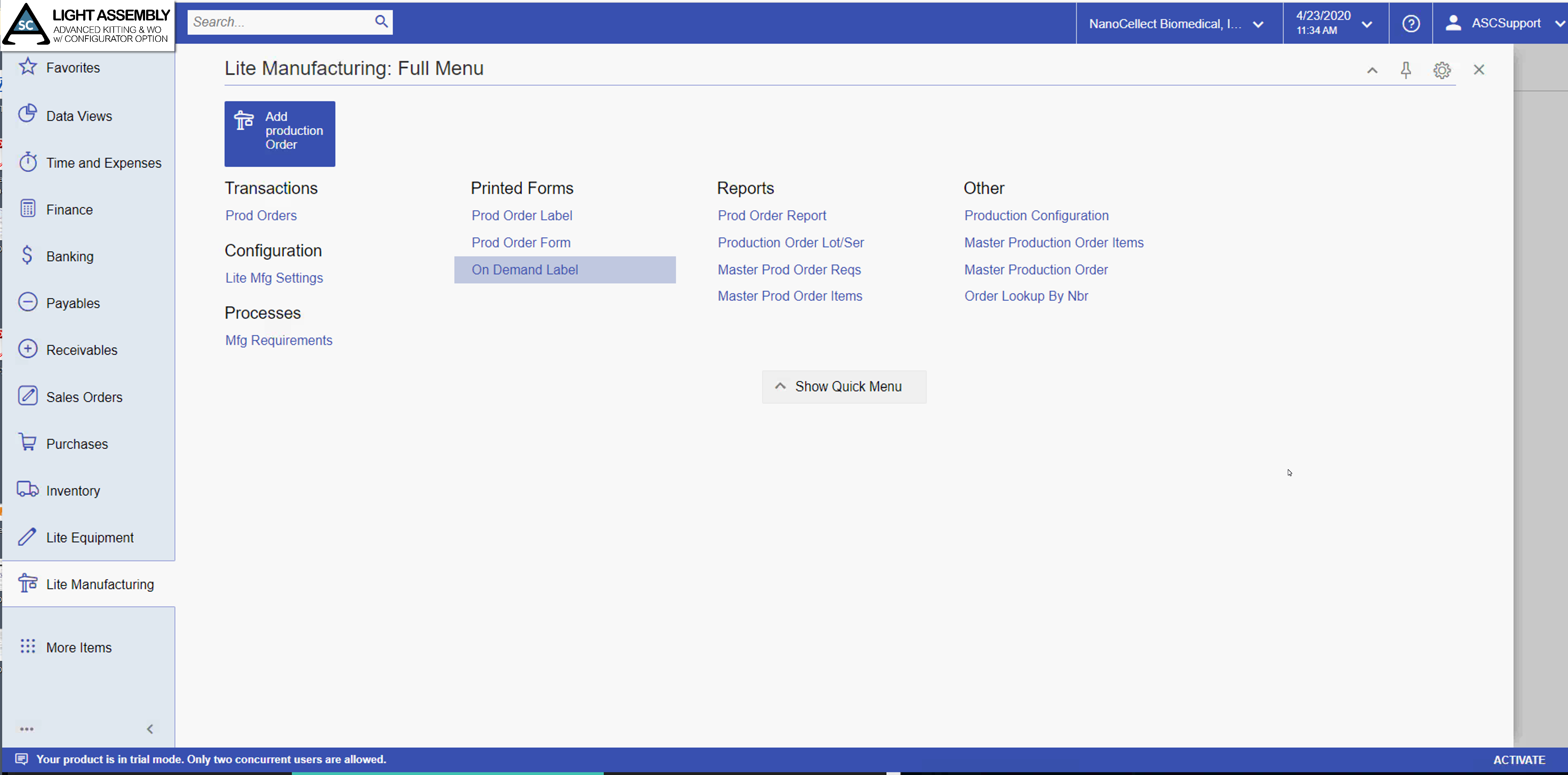Open menu settings gear icon
The height and width of the screenshot is (775, 1568).
(1442, 70)
